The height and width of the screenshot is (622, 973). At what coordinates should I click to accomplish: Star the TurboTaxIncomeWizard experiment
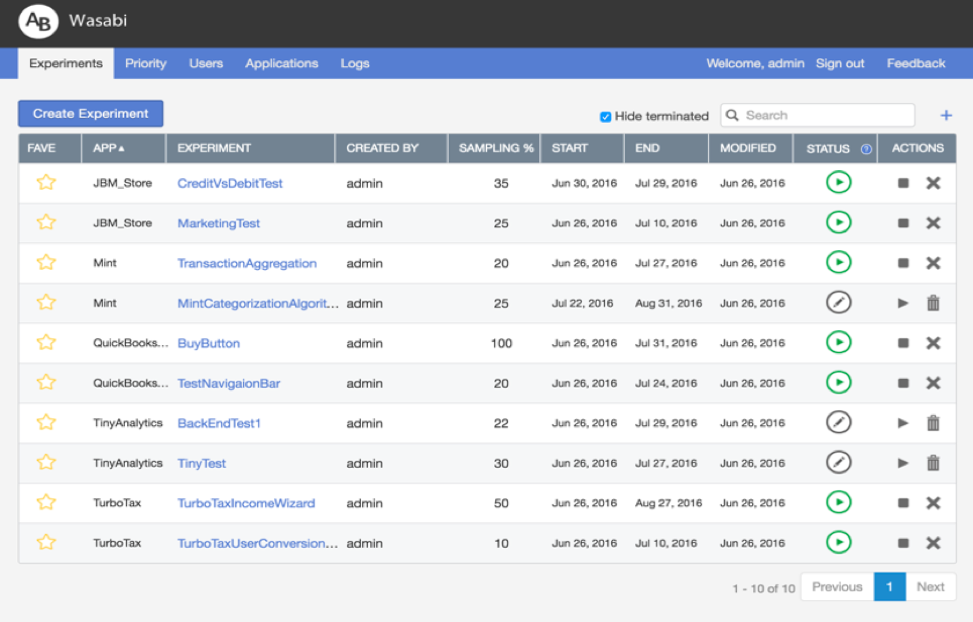(46, 503)
